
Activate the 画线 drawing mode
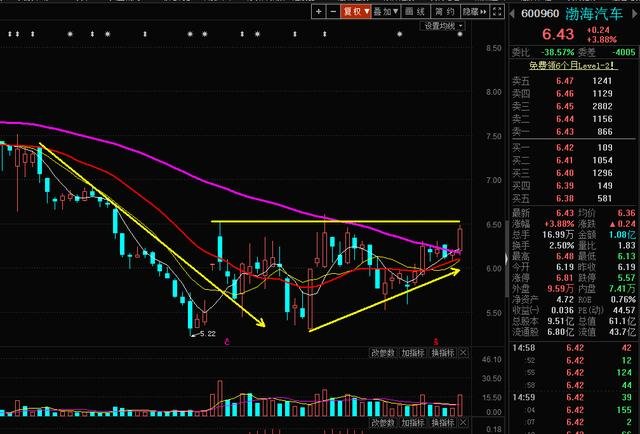click(x=416, y=12)
